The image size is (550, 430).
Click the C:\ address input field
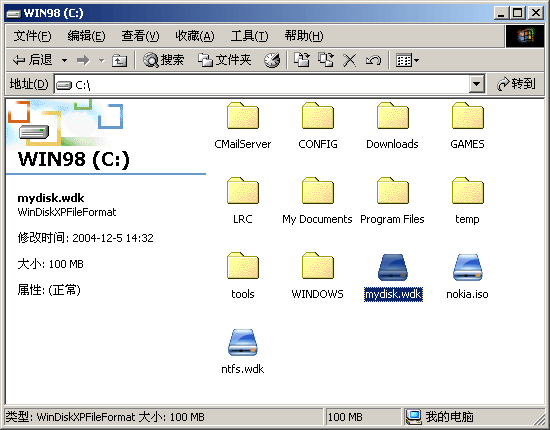[x=262, y=84]
